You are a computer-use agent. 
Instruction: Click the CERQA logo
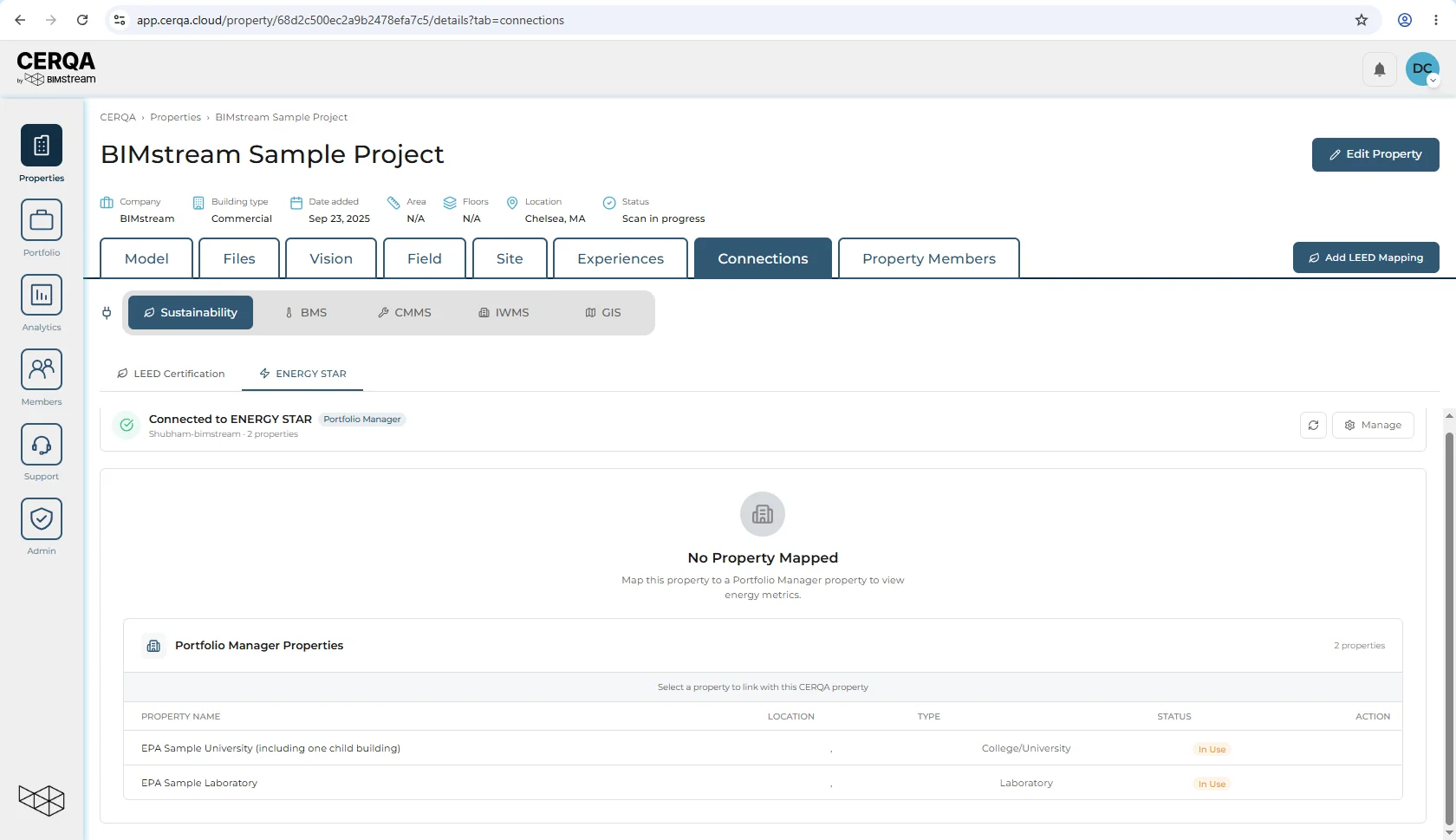[x=56, y=68]
